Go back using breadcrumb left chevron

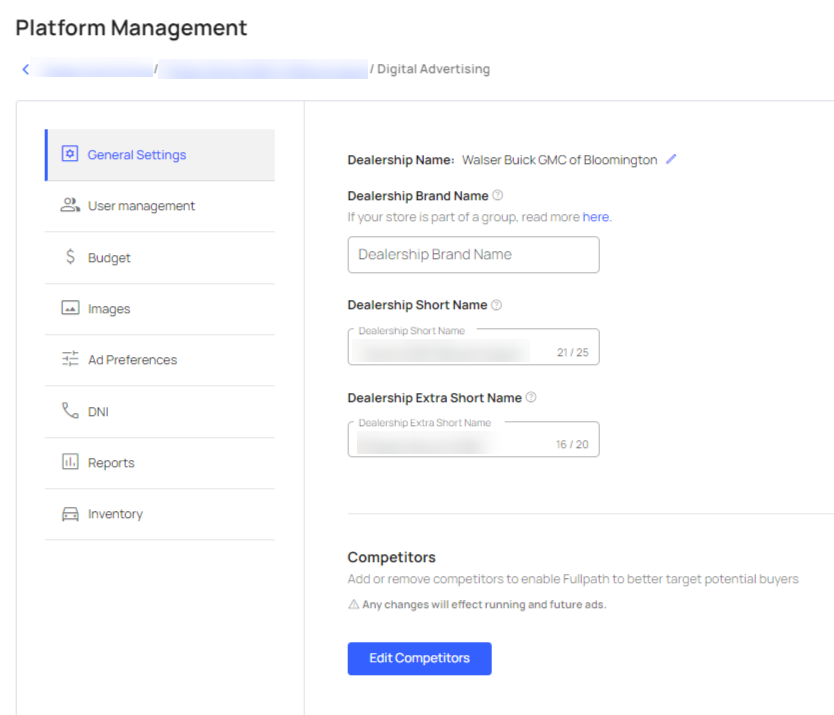26,69
